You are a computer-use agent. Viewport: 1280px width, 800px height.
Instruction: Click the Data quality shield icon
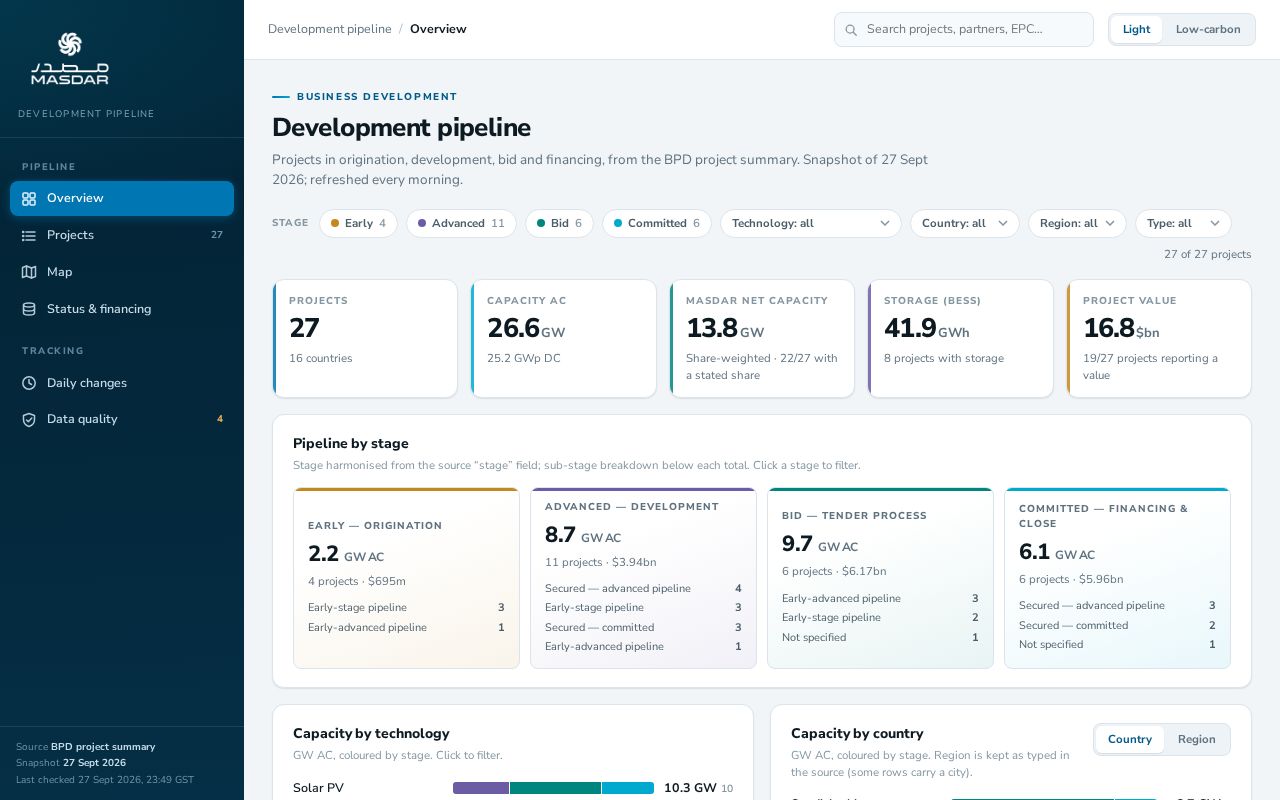(29, 420)
